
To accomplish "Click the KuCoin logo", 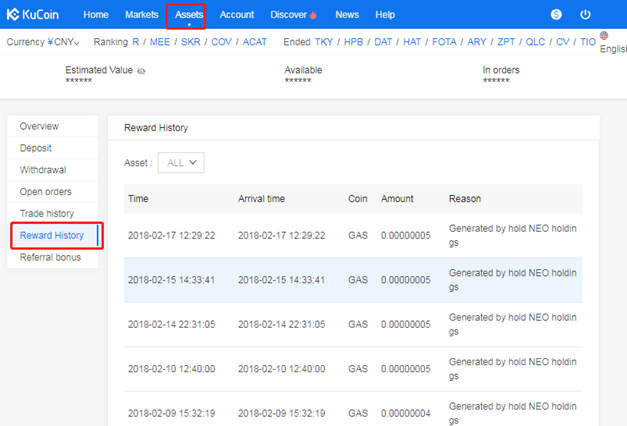I will click(x=33, y=14).
